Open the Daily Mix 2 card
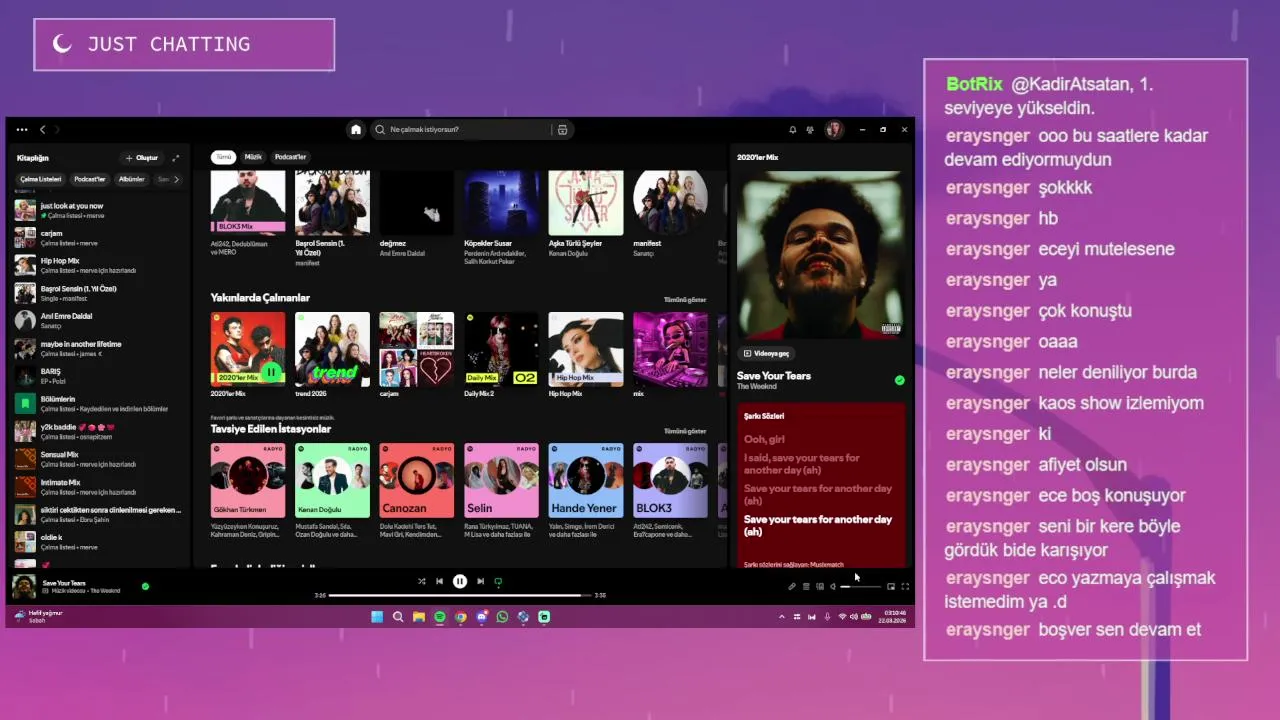 click(501, 355)
